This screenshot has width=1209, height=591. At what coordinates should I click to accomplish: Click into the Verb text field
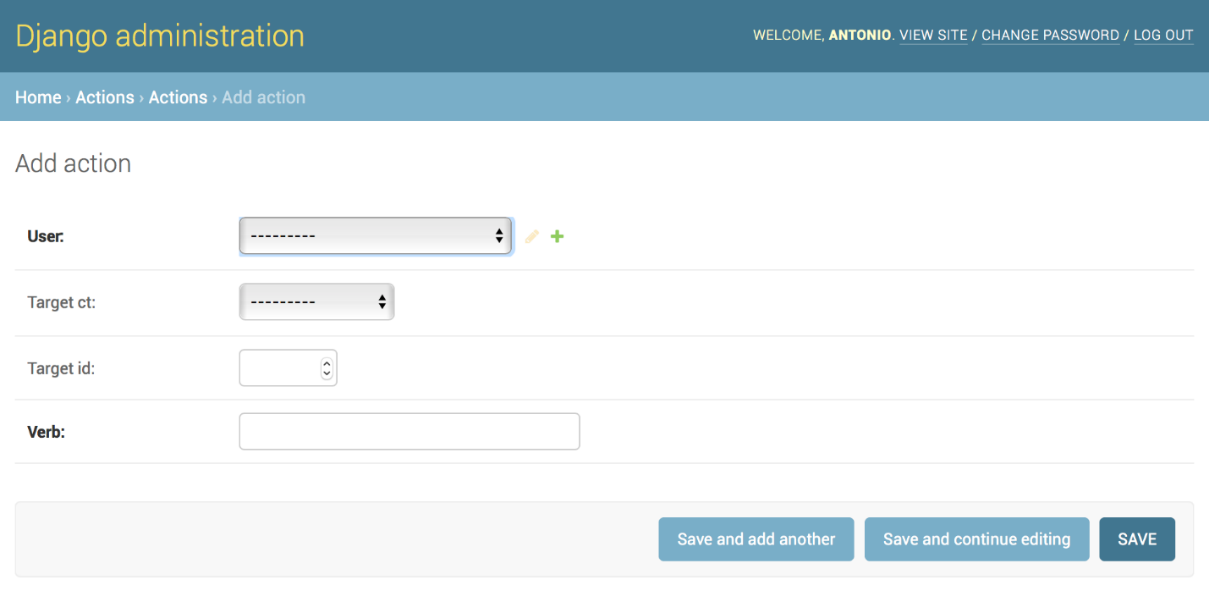[x=409, y=432]
